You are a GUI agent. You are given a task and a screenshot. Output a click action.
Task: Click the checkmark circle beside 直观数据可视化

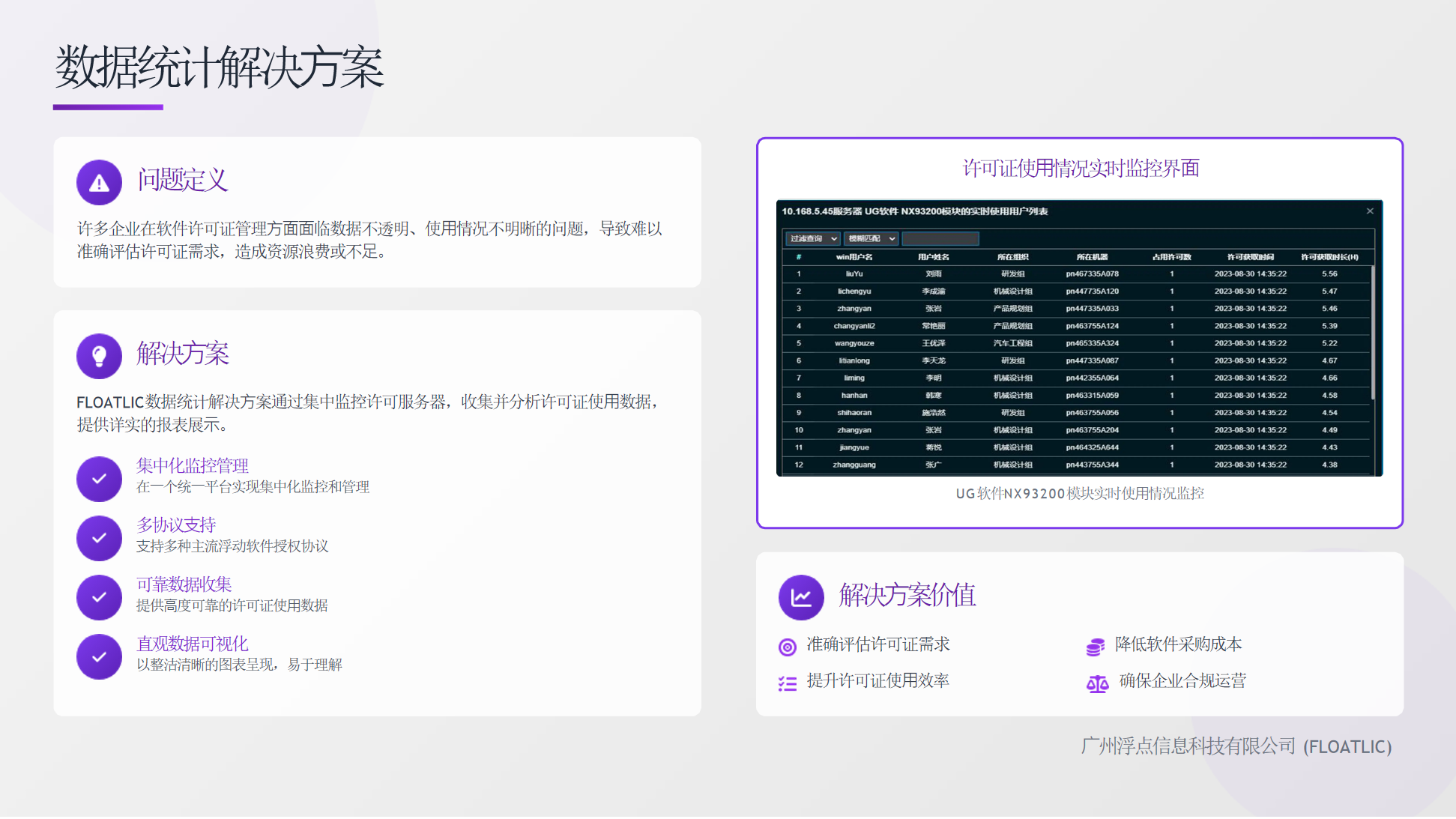coord(99,656)
